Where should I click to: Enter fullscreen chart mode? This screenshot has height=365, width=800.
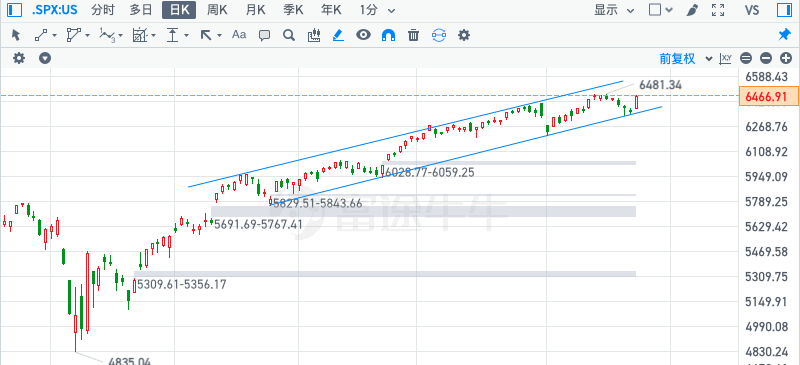point(718,10)
